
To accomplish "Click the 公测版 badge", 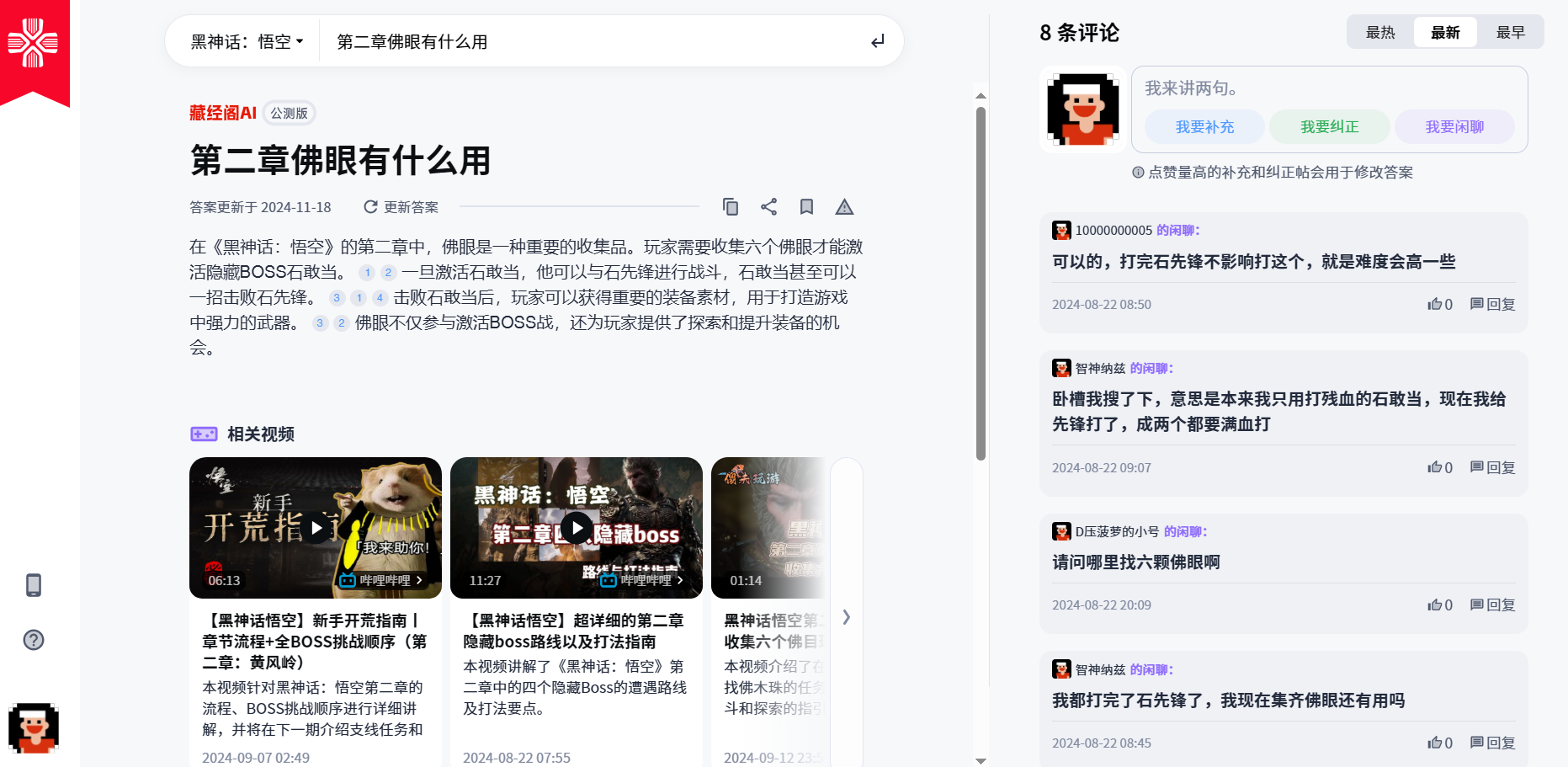I will 290,113.
